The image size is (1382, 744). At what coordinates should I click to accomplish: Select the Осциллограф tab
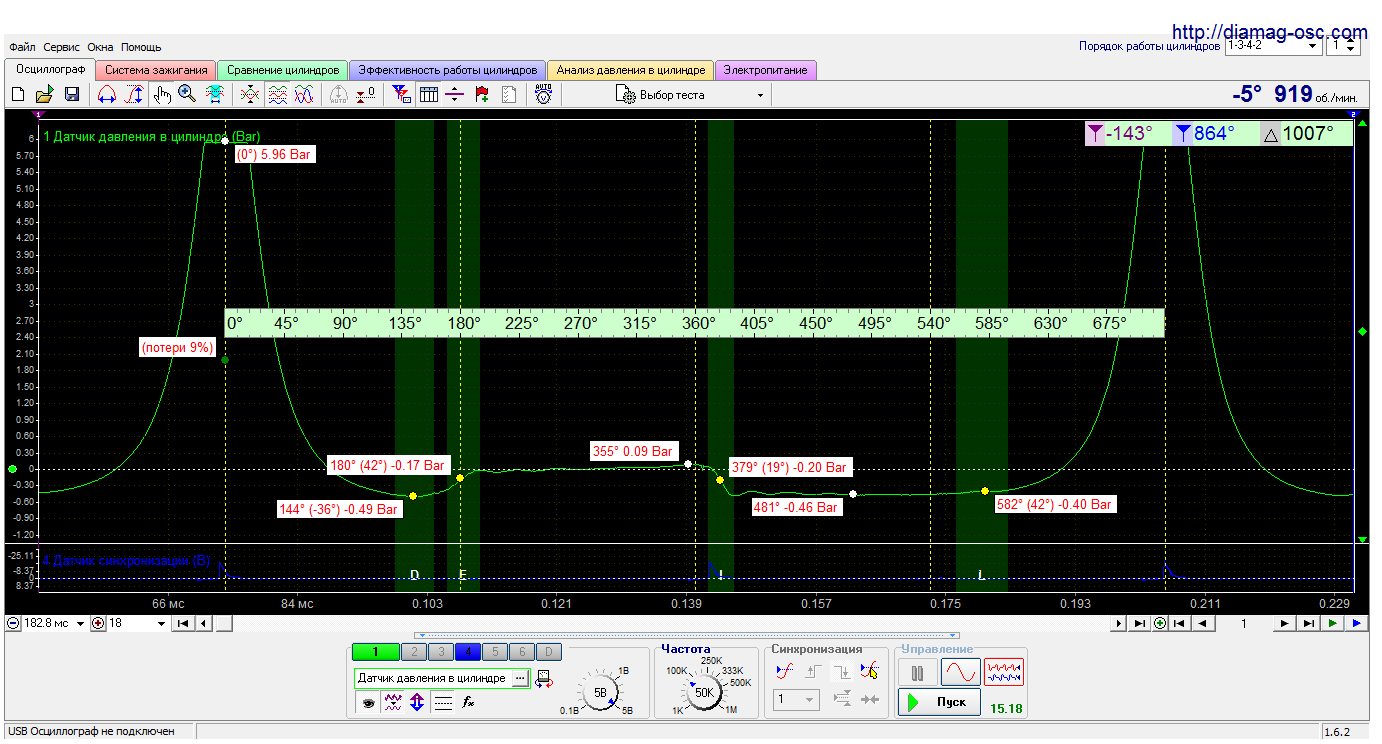(50, 69)
